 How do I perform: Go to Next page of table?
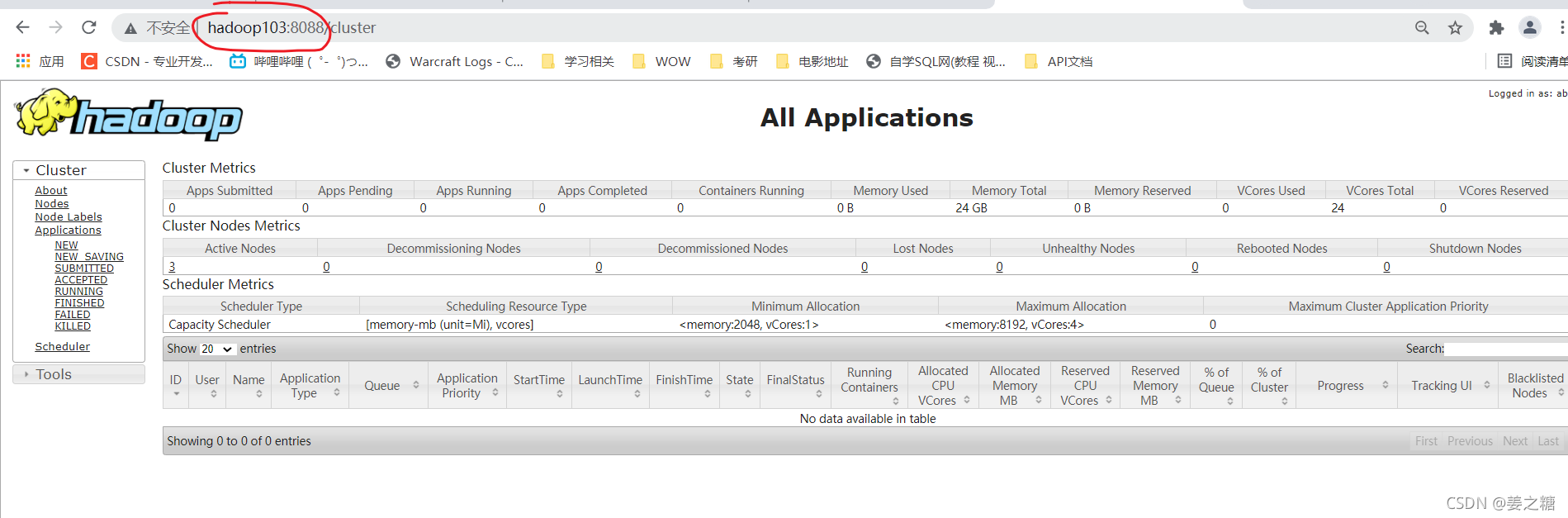(x=1515, y=441)
